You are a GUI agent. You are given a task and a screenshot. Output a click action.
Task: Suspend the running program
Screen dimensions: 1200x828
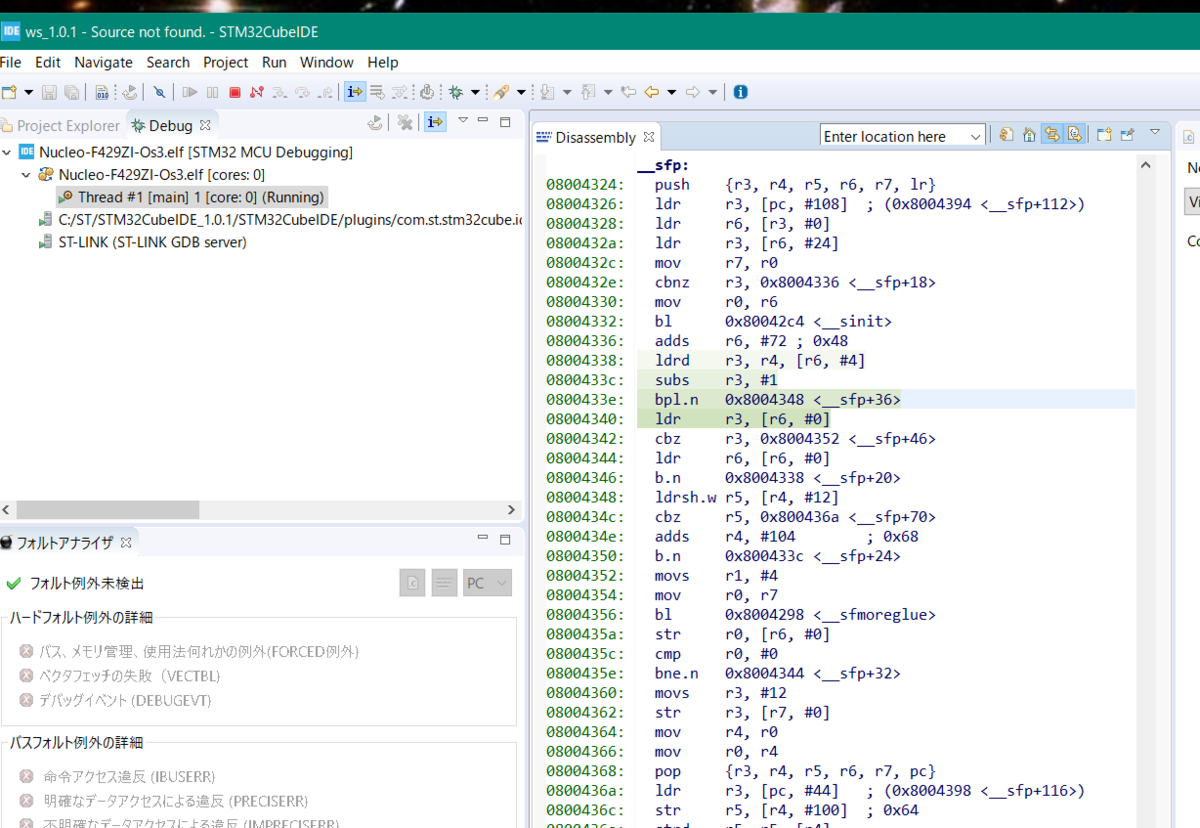pos(213,92)
